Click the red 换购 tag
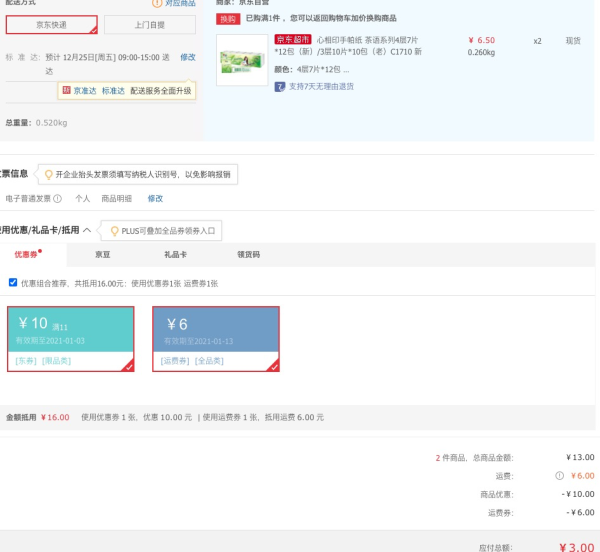The width and height of the screenshot is (600, 552). [228, 19]
